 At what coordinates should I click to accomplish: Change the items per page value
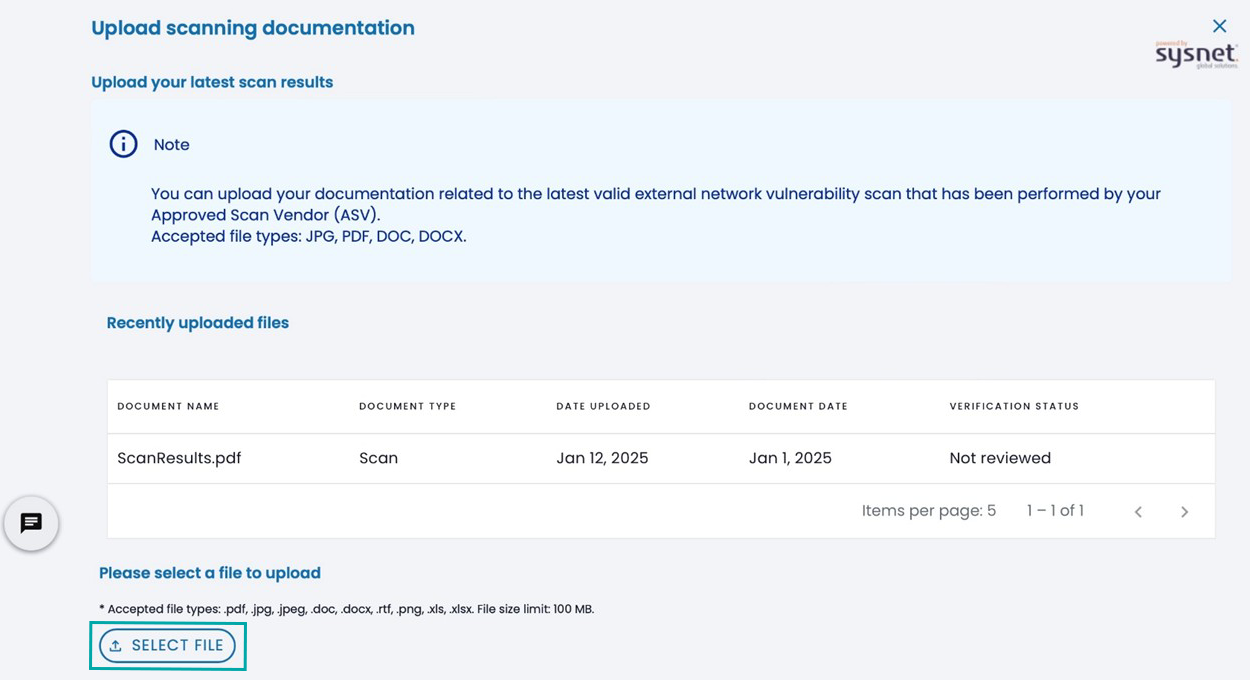tap(991, 511)
